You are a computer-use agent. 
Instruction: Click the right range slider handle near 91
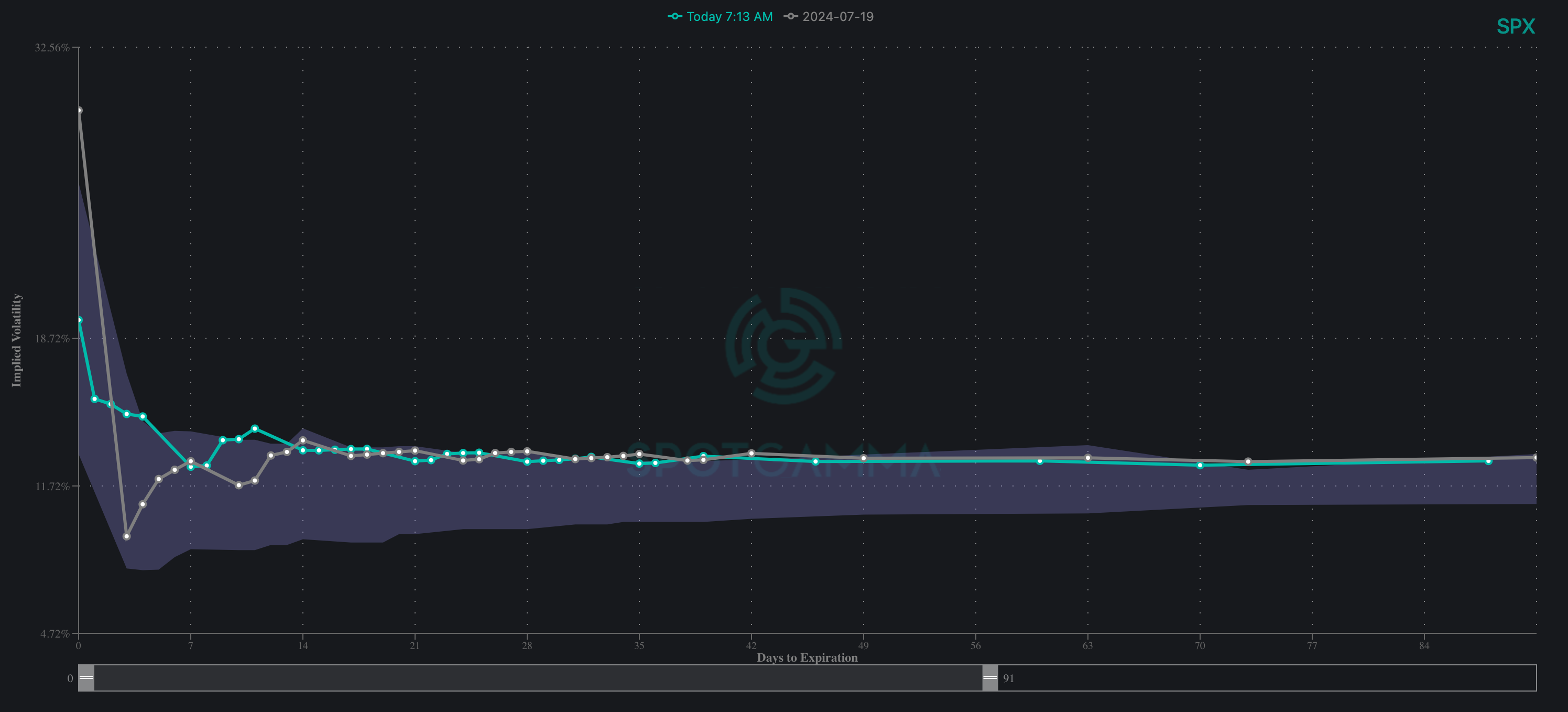pyautogui.click(x=990, y=678)
